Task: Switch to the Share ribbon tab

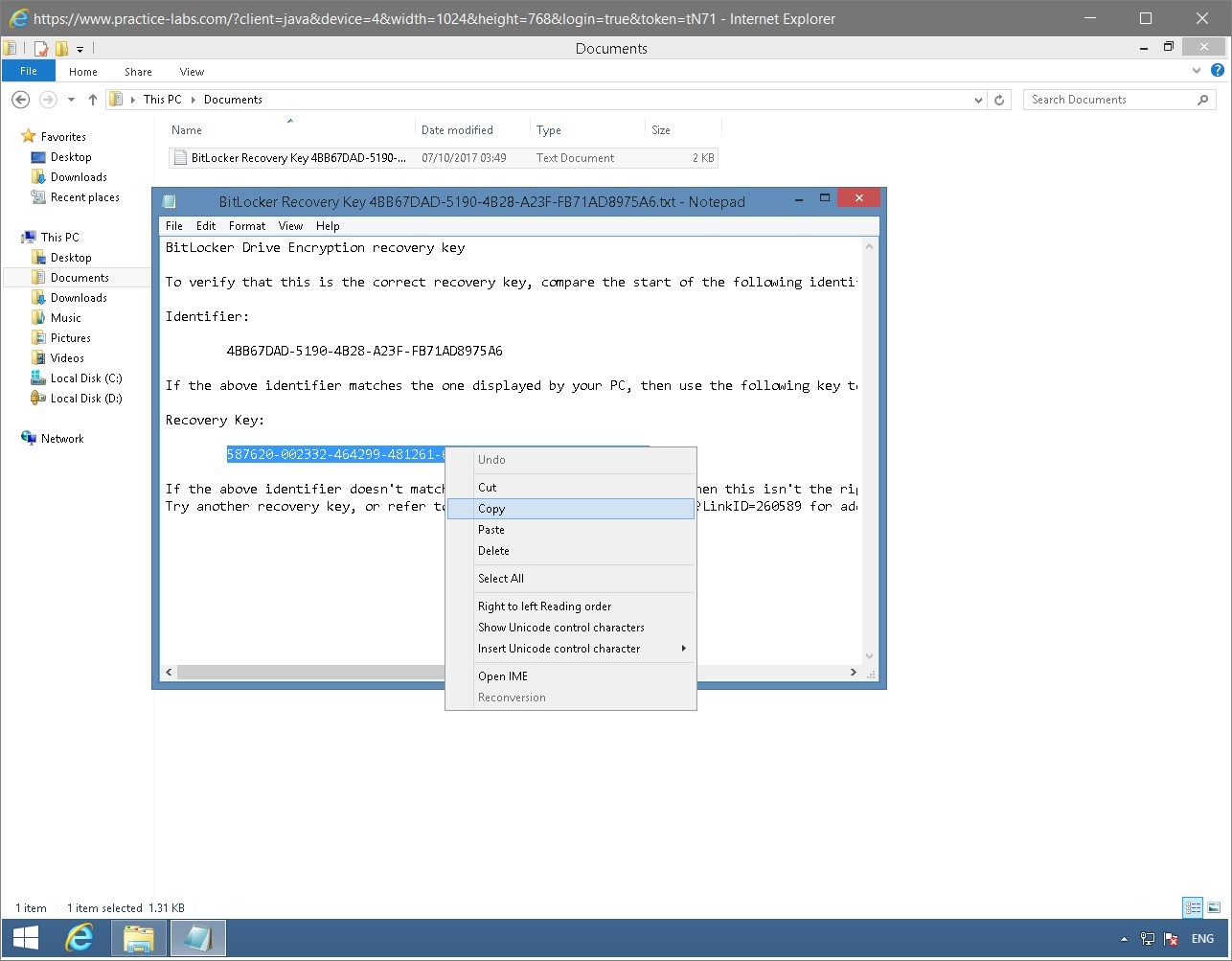Action: (138, 71)
